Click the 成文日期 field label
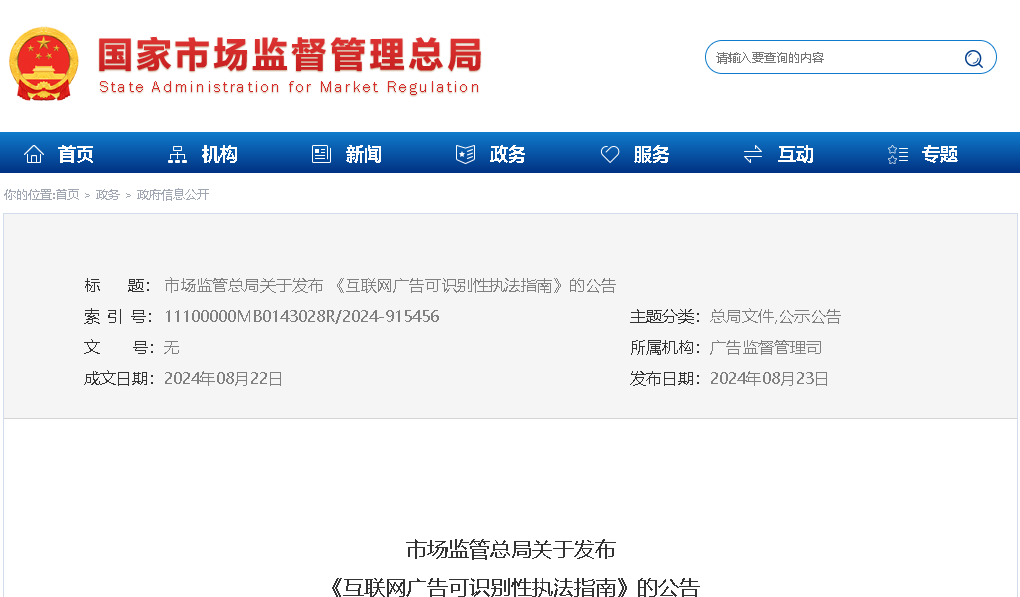 tap(119, 378)
